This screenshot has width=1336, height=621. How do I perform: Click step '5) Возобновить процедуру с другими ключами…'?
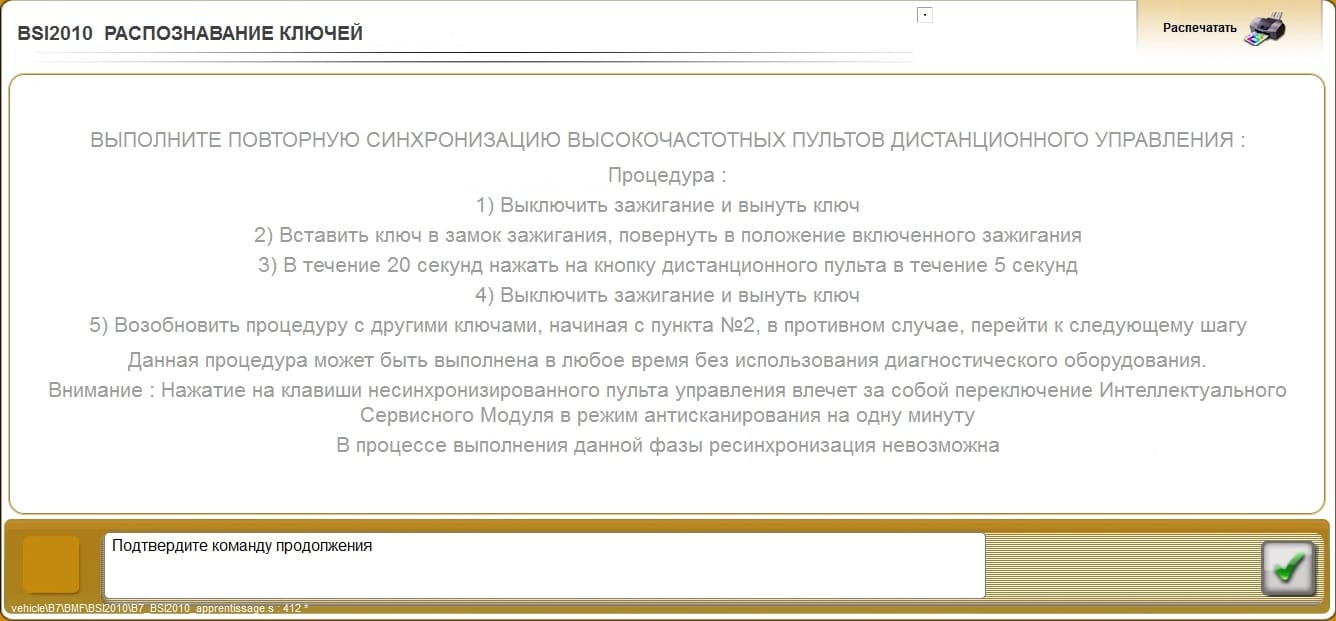point(668,326)
